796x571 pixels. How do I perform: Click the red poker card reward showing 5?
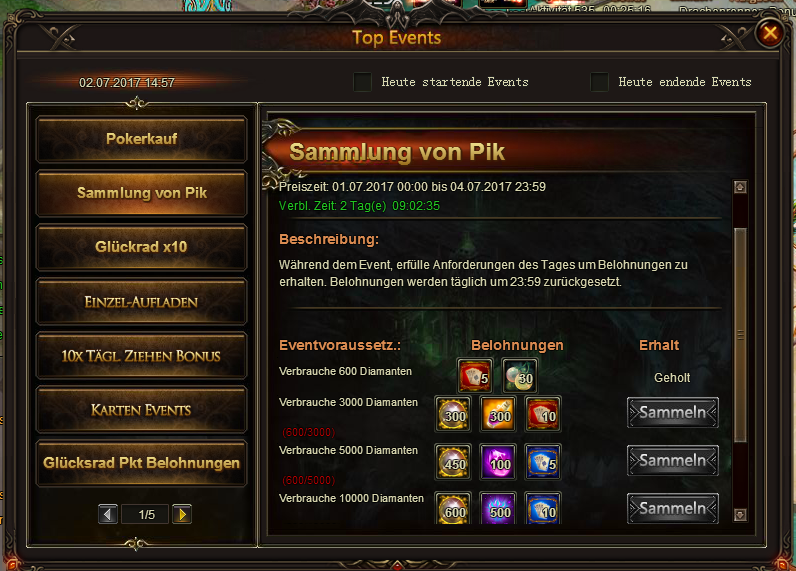click(475, 376)
